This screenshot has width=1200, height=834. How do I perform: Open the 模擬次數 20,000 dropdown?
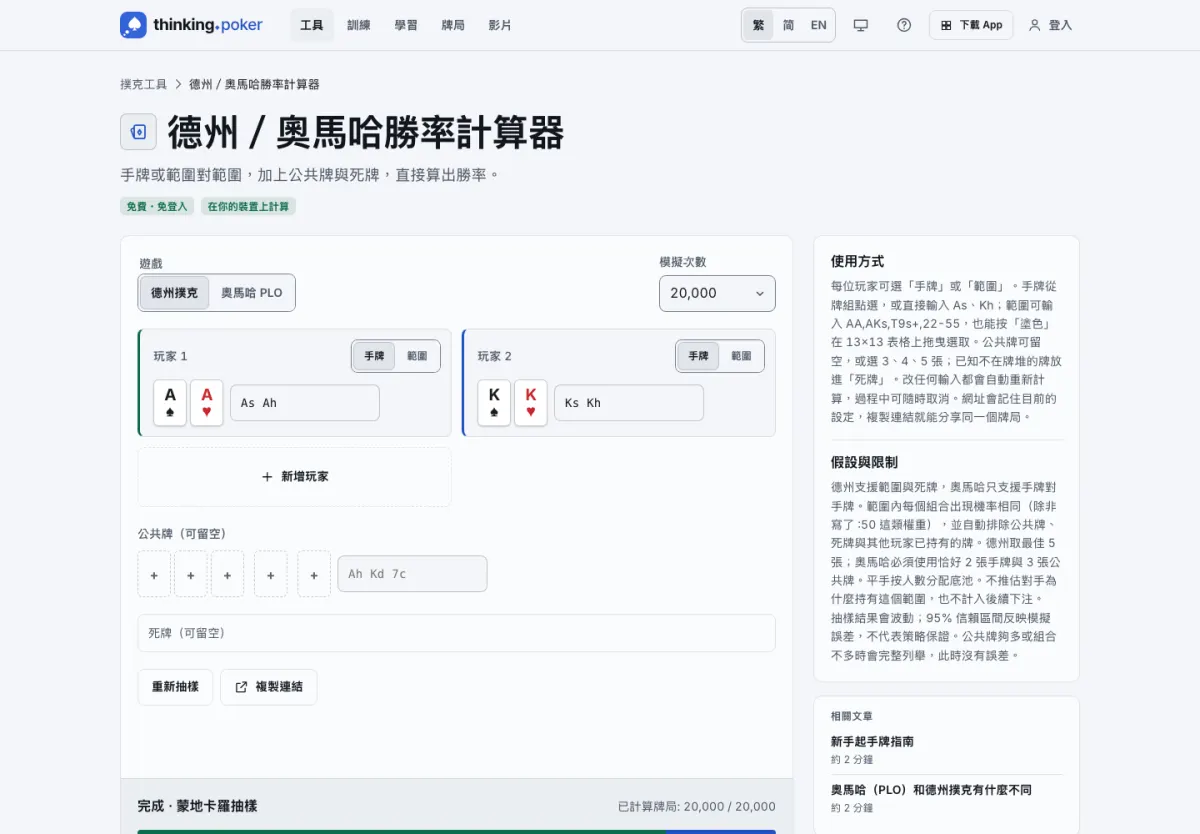(x=717, y=293)
